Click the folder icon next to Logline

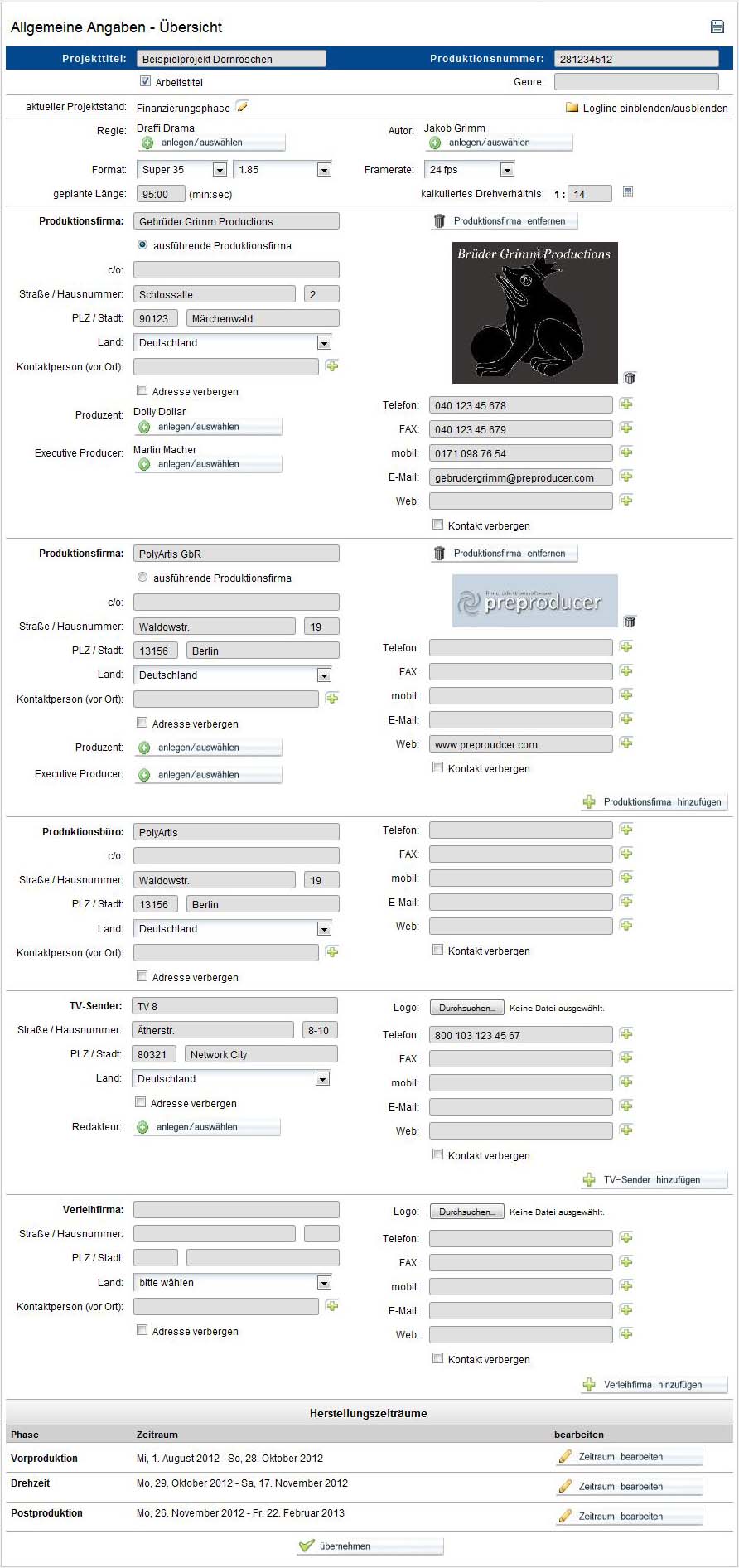572,108
